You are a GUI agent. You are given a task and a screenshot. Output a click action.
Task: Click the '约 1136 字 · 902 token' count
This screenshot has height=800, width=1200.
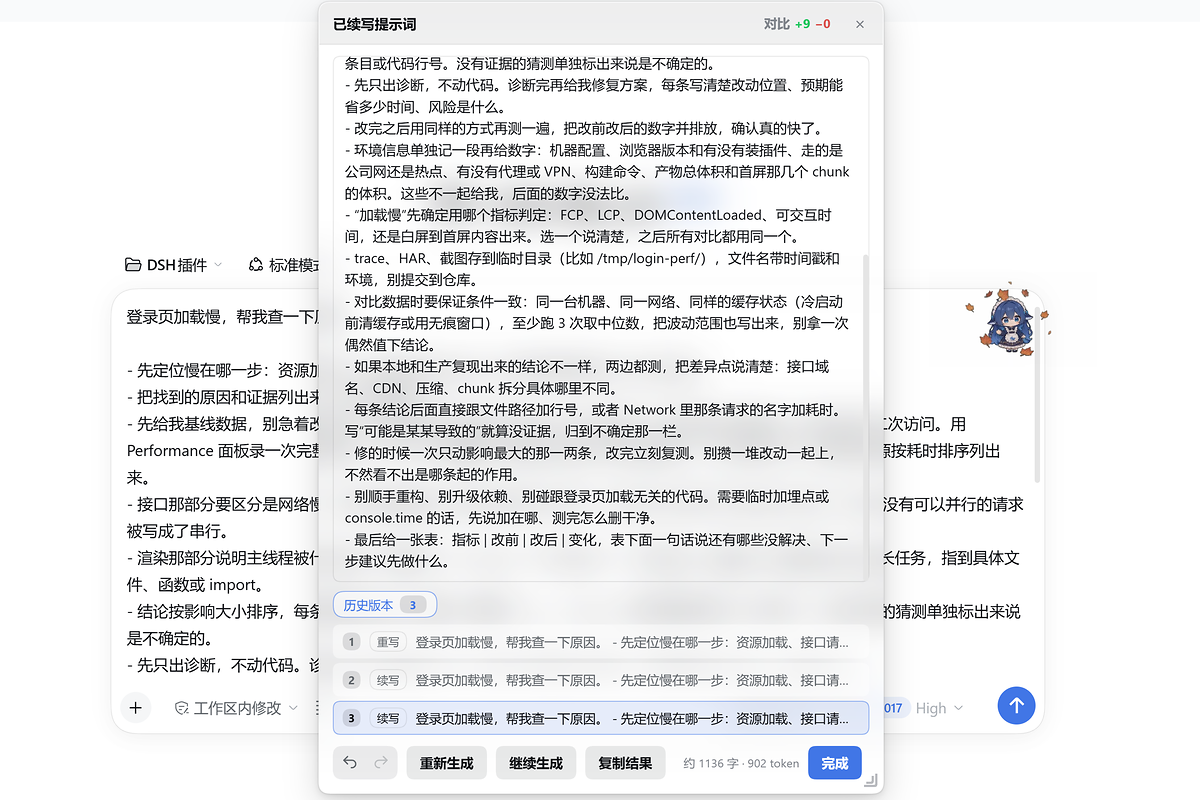point(741,763)
